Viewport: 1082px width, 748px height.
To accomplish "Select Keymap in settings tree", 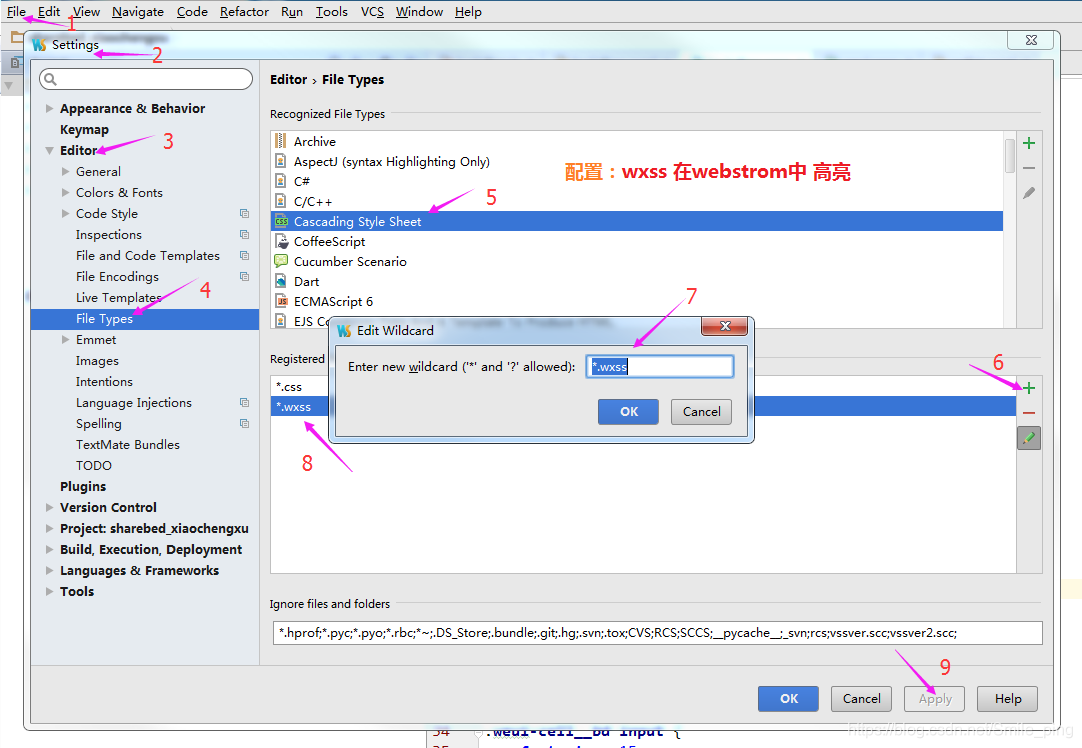I will pyautogui.click(x=84, y=130).
